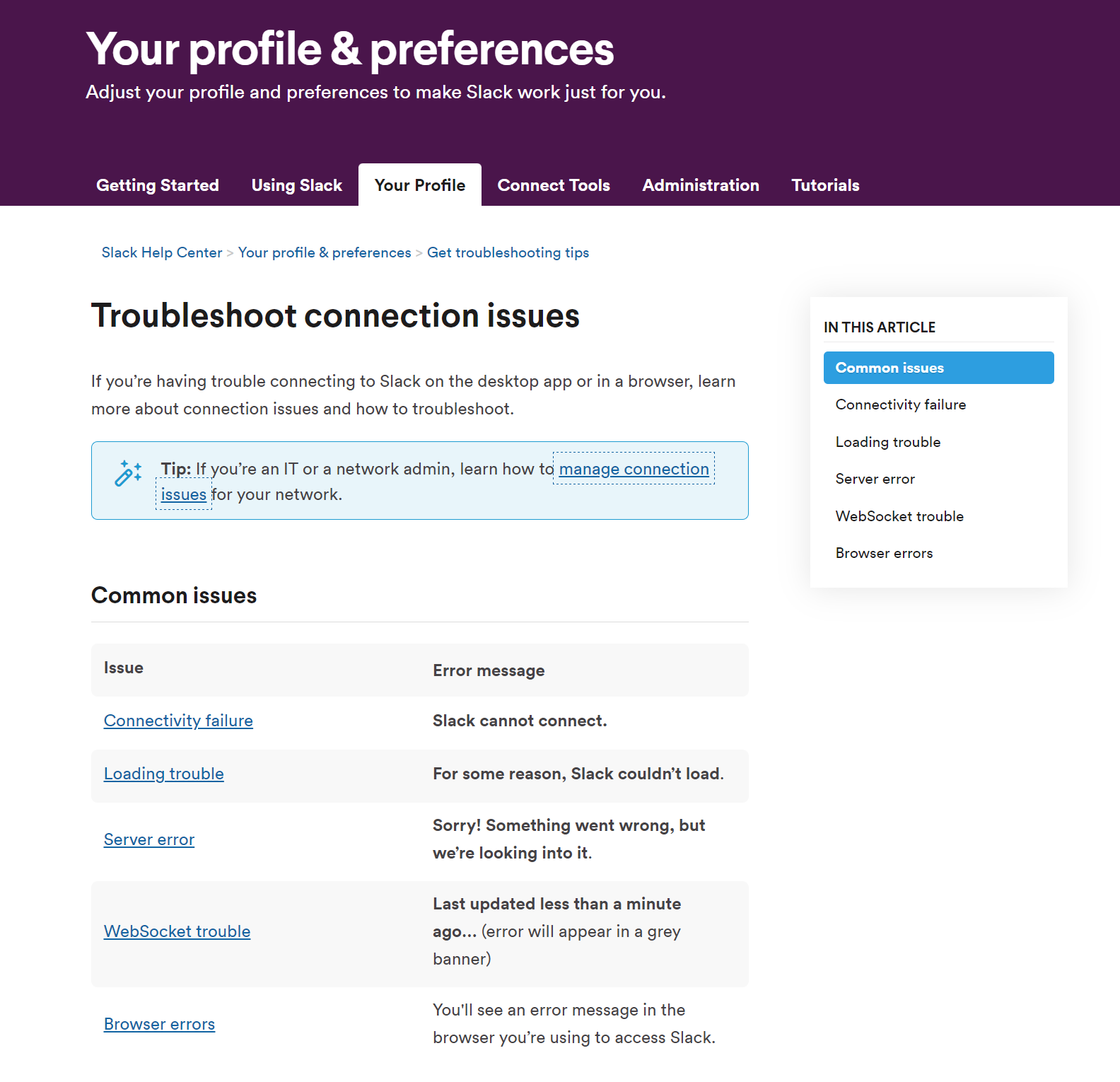Select 'Common issues' in the article sidebar
The width and height of the screenshot is (1120, 1082).
pyautogui.click(x=889, y=367)
